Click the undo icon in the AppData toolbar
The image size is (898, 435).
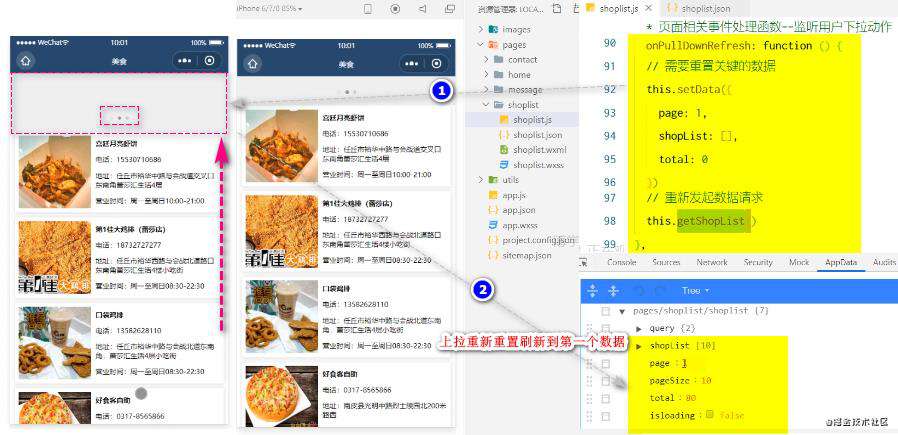(x=637, y=291)
